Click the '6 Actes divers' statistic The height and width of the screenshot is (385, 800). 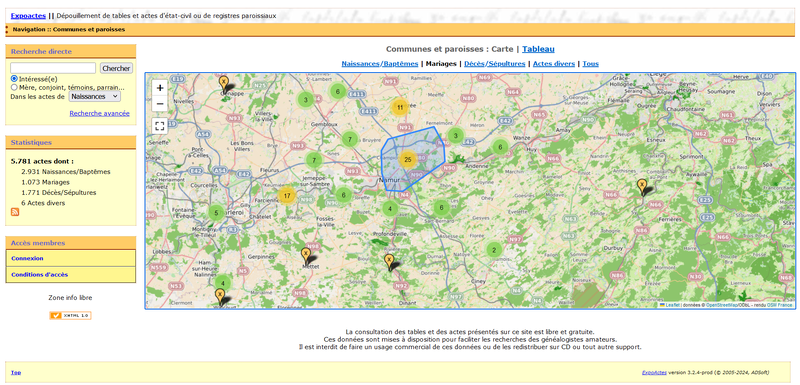coord(43,202)
